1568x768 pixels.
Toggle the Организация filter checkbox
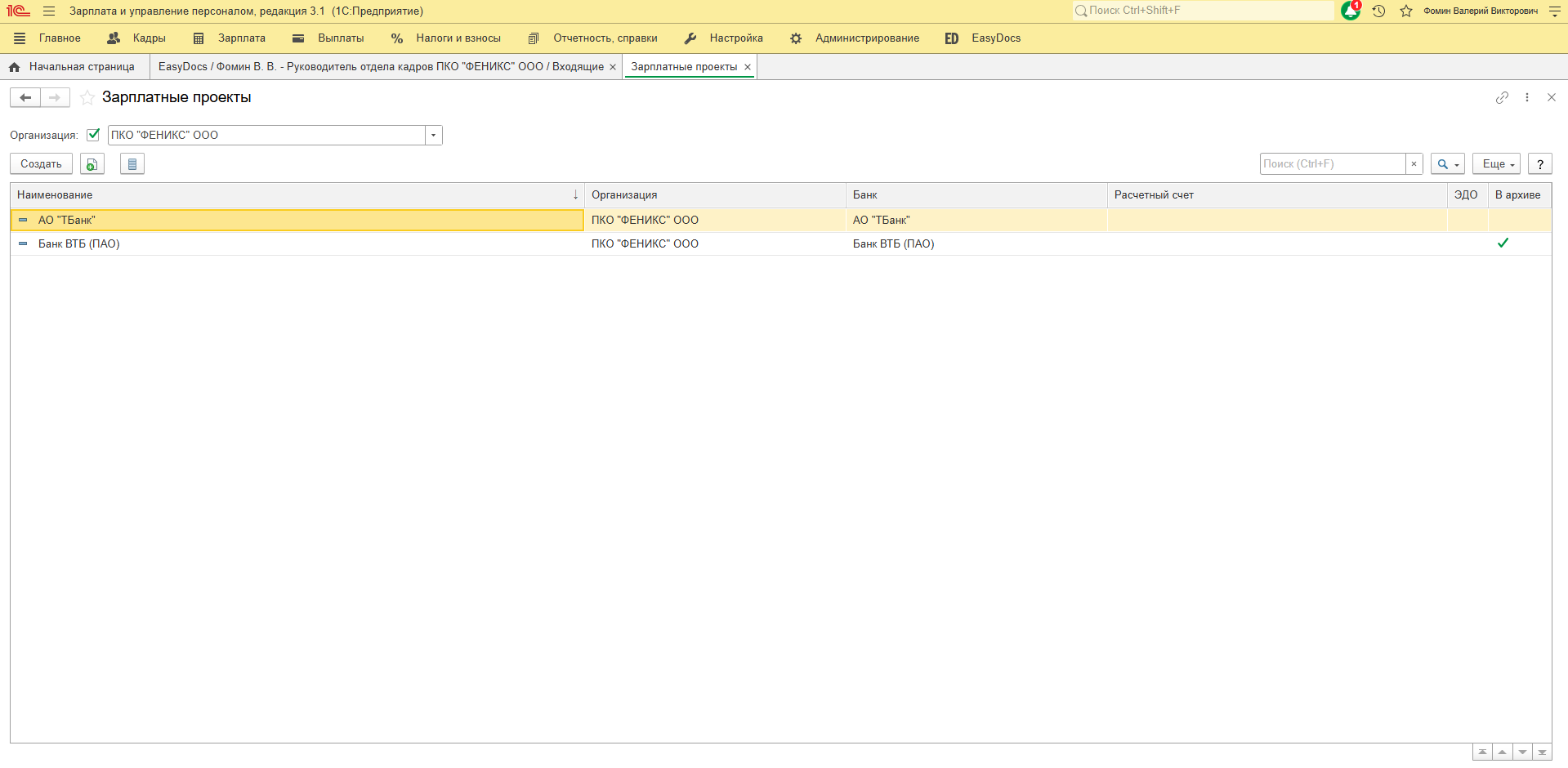pos(93,135)
